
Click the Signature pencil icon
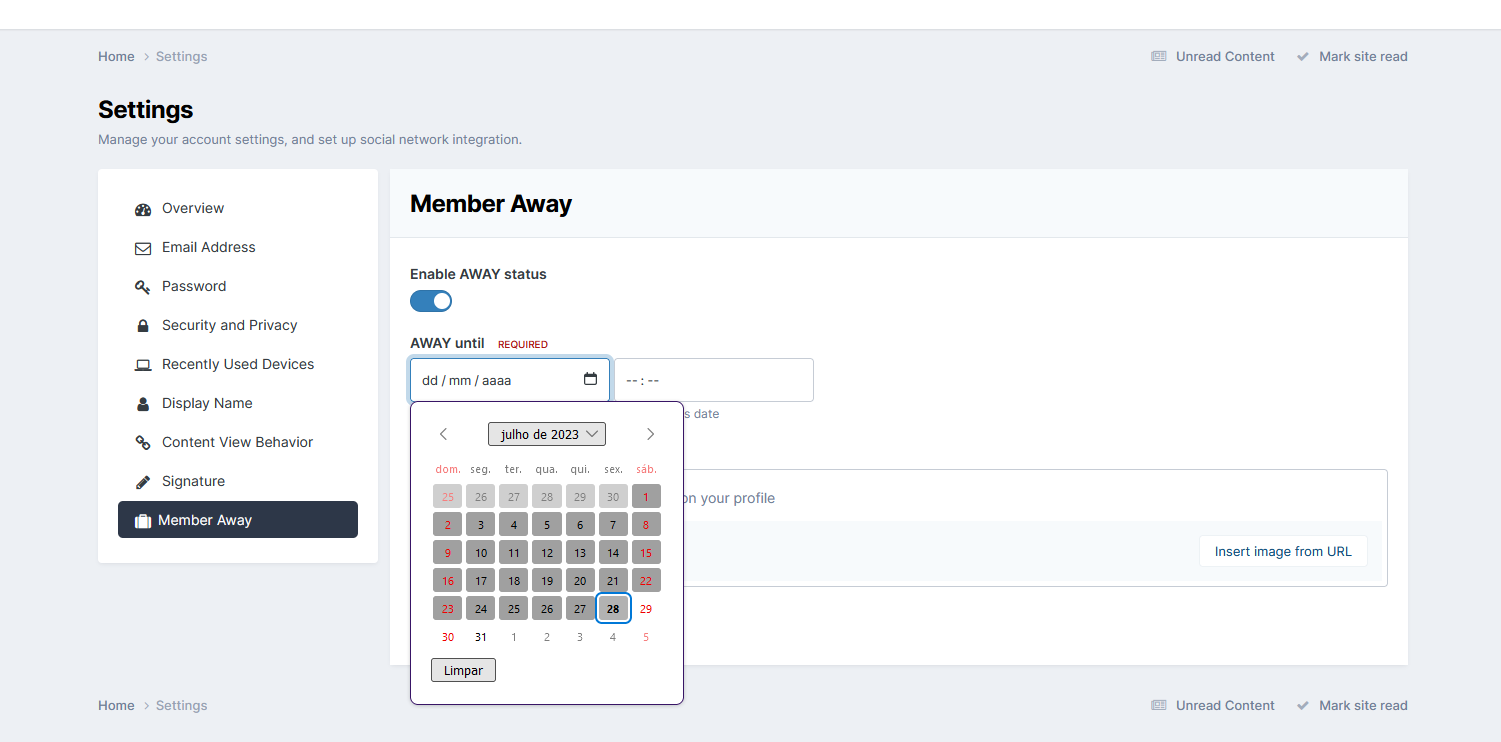tap(142, 482)
